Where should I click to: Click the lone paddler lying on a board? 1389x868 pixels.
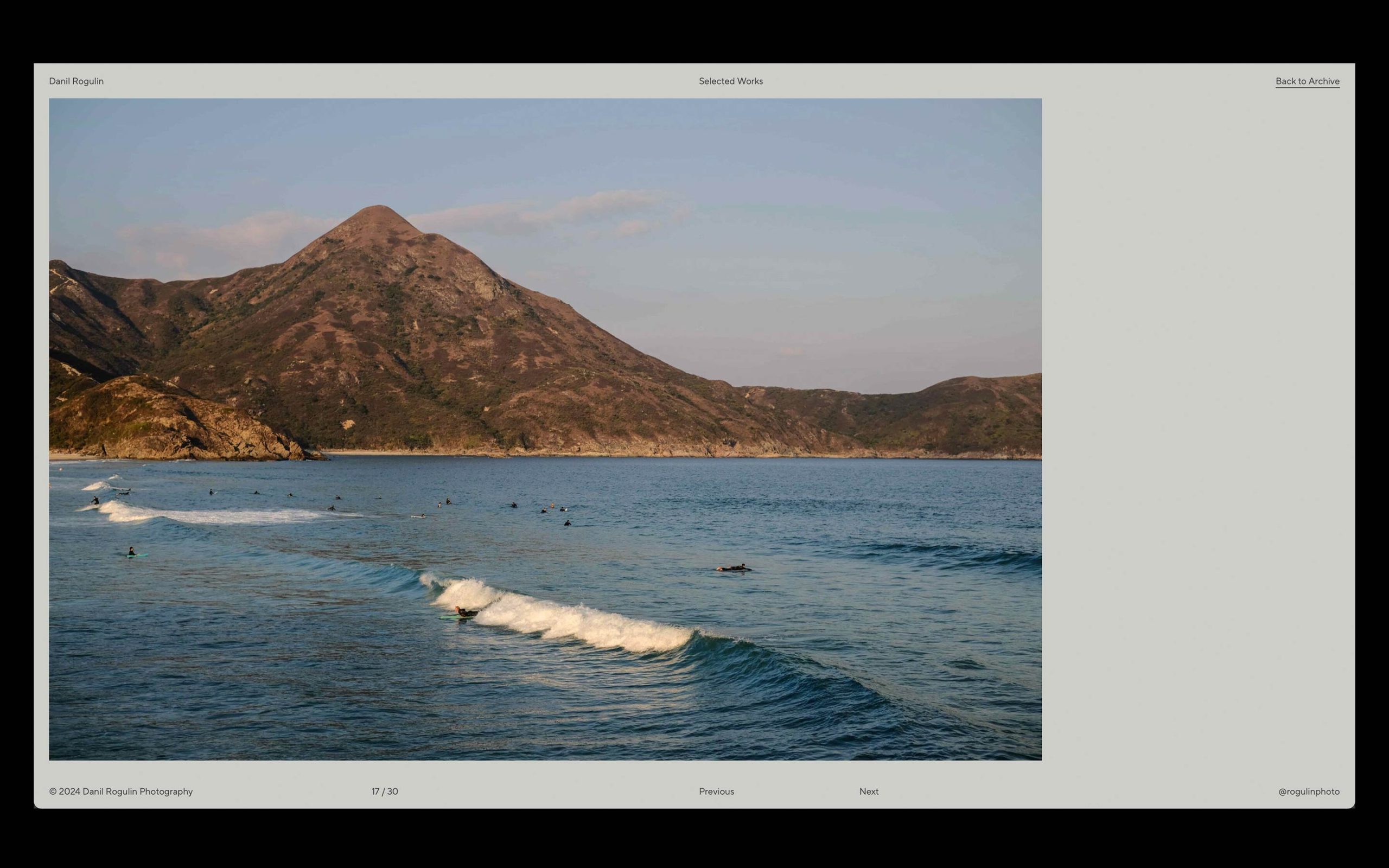click(734, 568)
